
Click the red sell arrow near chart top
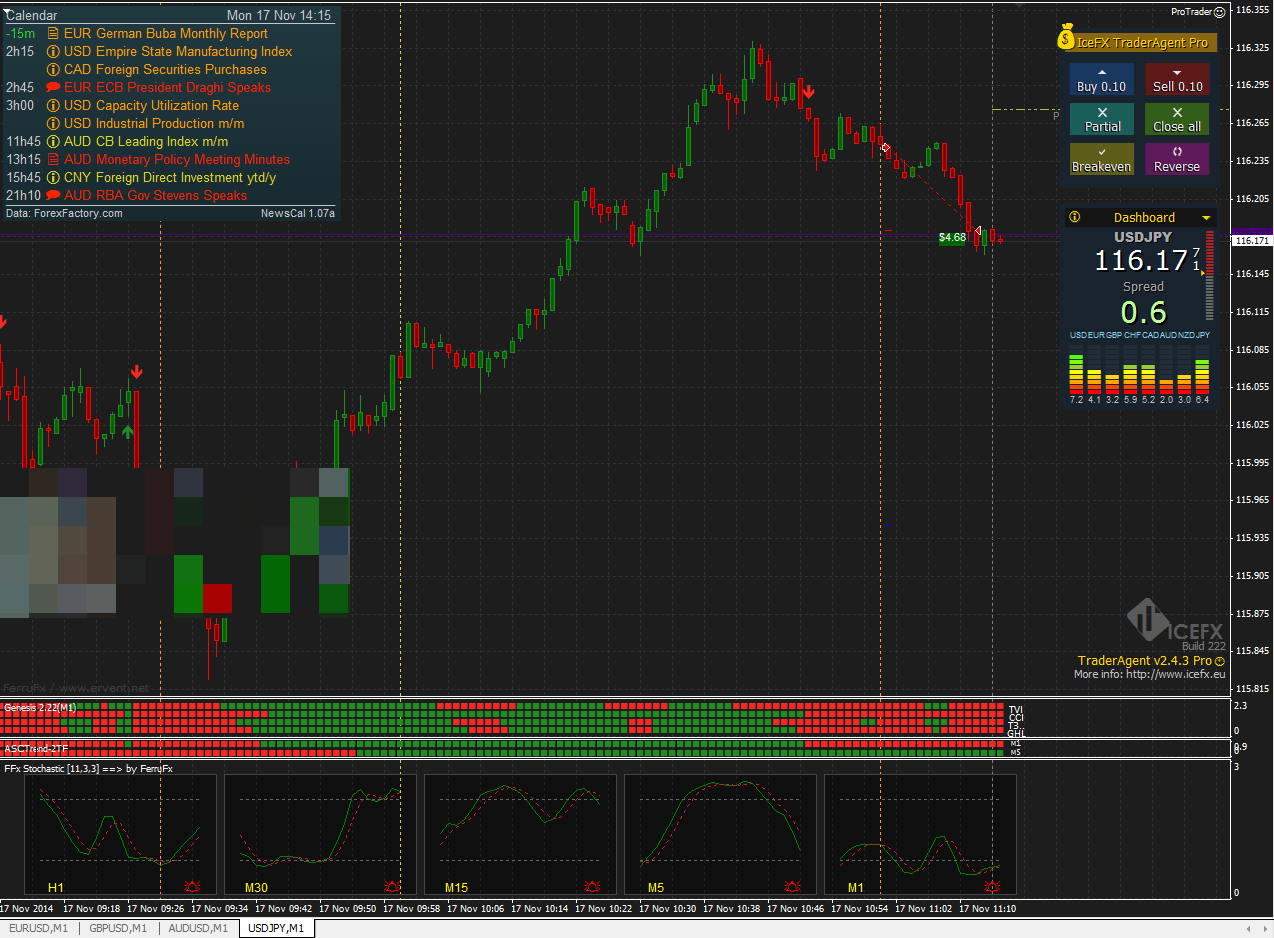point(808,91)
